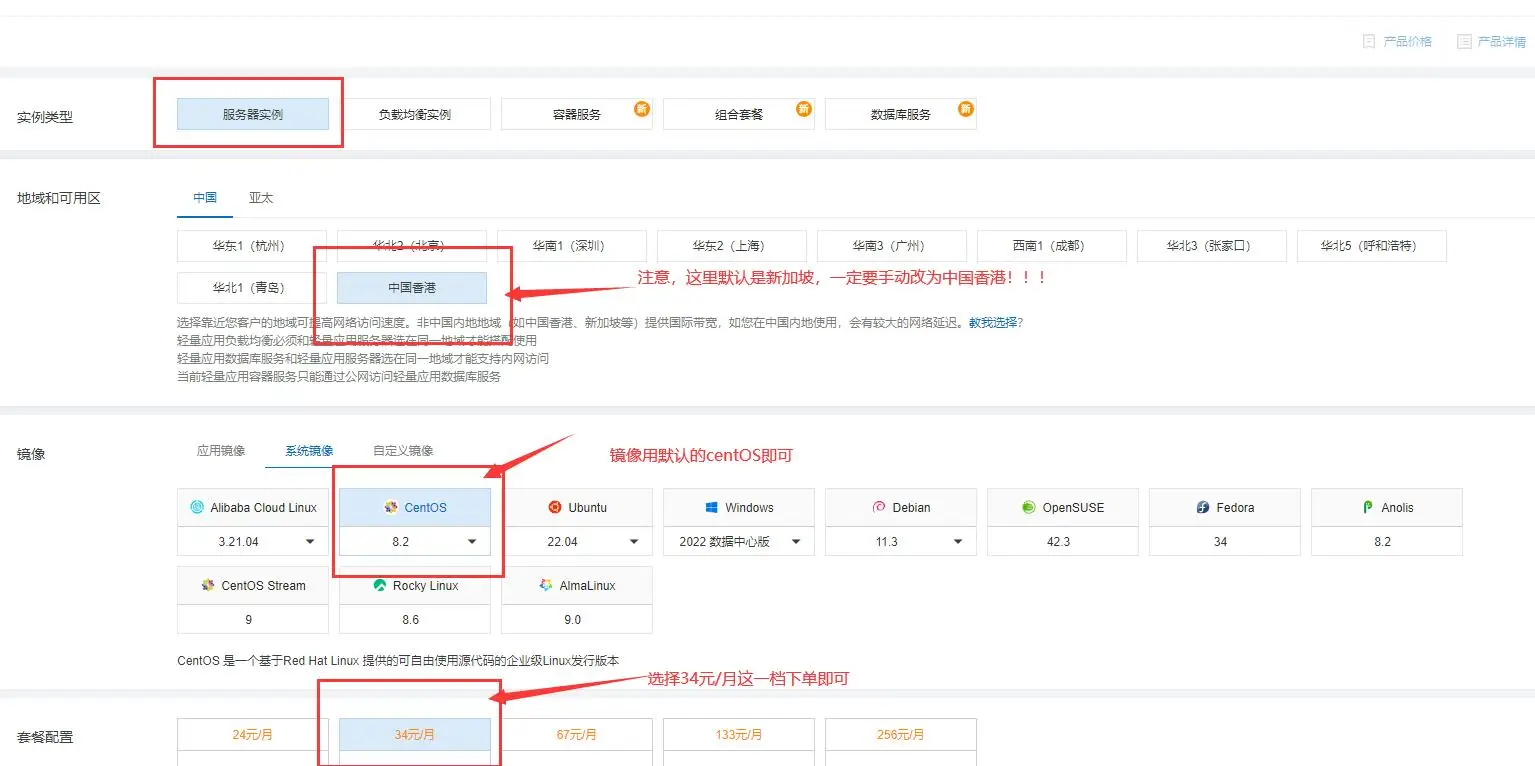
Task: Click the Debian swirl logo icon
Action: [879, 507]
